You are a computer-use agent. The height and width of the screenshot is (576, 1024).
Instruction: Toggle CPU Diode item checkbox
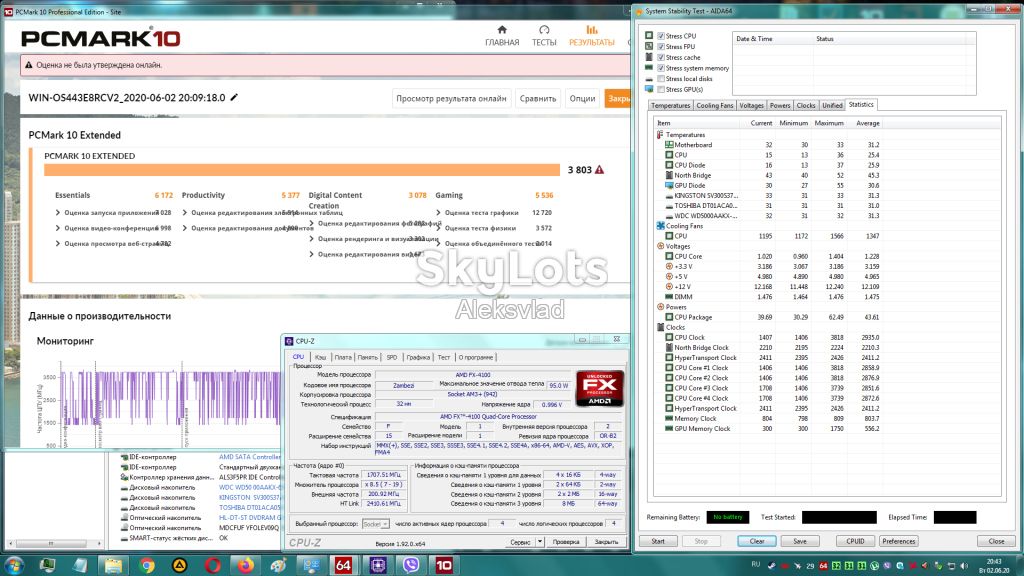pos(669,165)
